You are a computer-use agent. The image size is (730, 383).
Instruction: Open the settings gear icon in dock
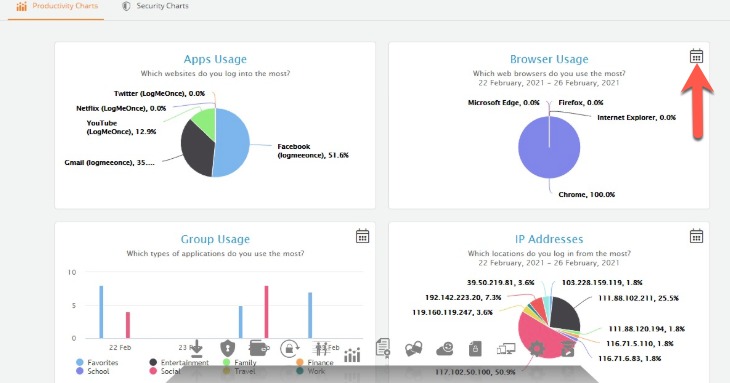point(537,349)
